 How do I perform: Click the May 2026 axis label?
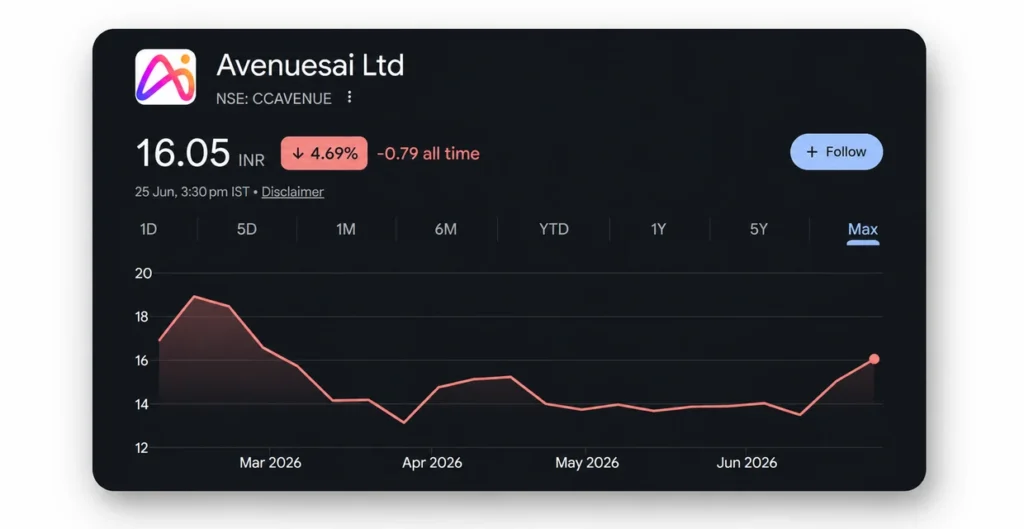(x=587, y=463)
